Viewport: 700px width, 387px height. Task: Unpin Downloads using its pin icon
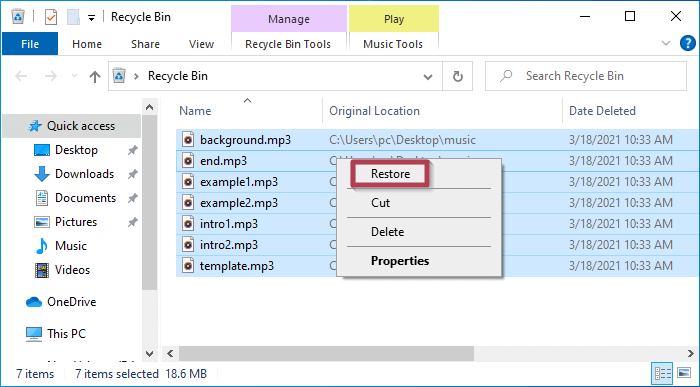tap(133, 175)
